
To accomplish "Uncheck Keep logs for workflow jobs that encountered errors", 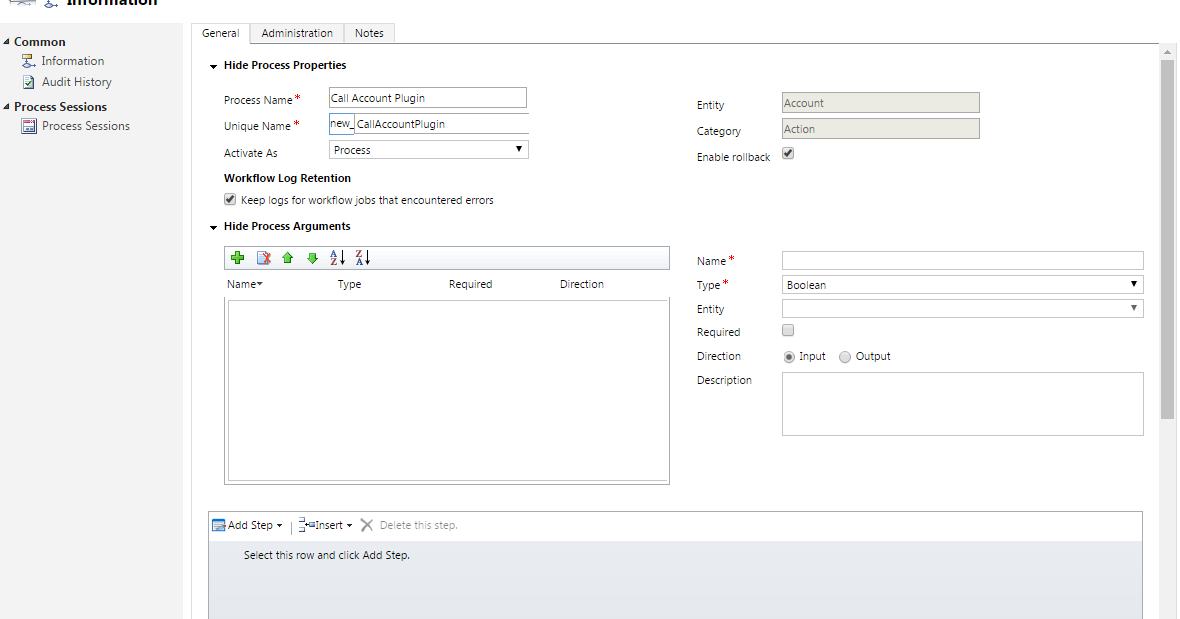I will [x=231, y=199].
